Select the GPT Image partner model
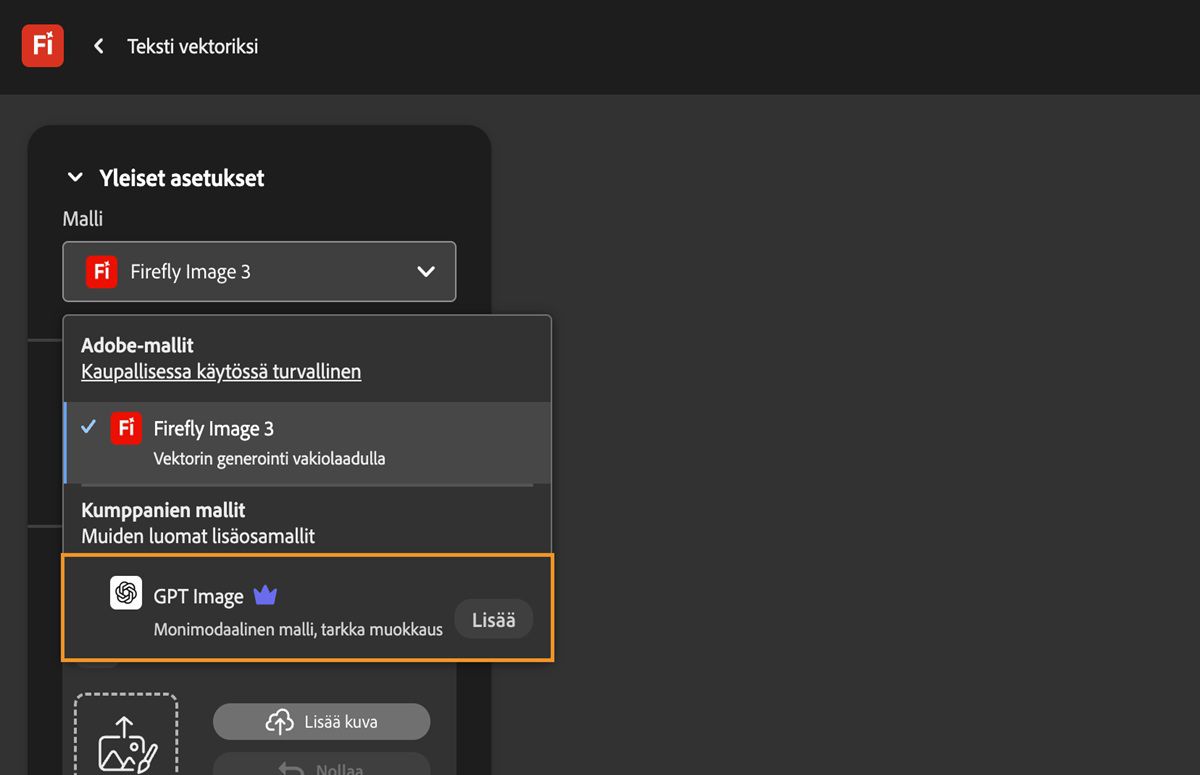This screenshot has height=775, width=1200. pos(307,610)
